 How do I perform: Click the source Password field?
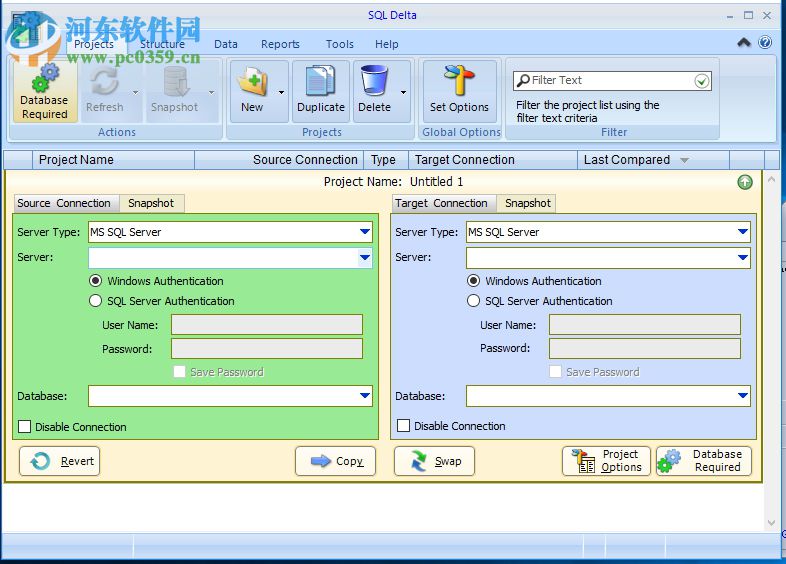(267, 348)
